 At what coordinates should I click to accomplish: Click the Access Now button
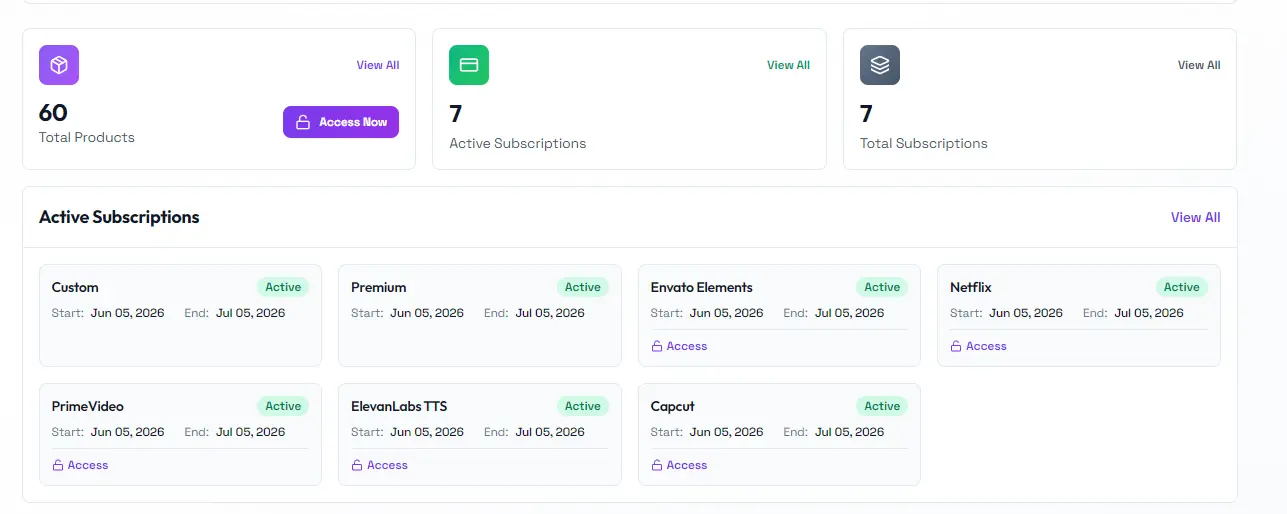click(x=341, y=122)
